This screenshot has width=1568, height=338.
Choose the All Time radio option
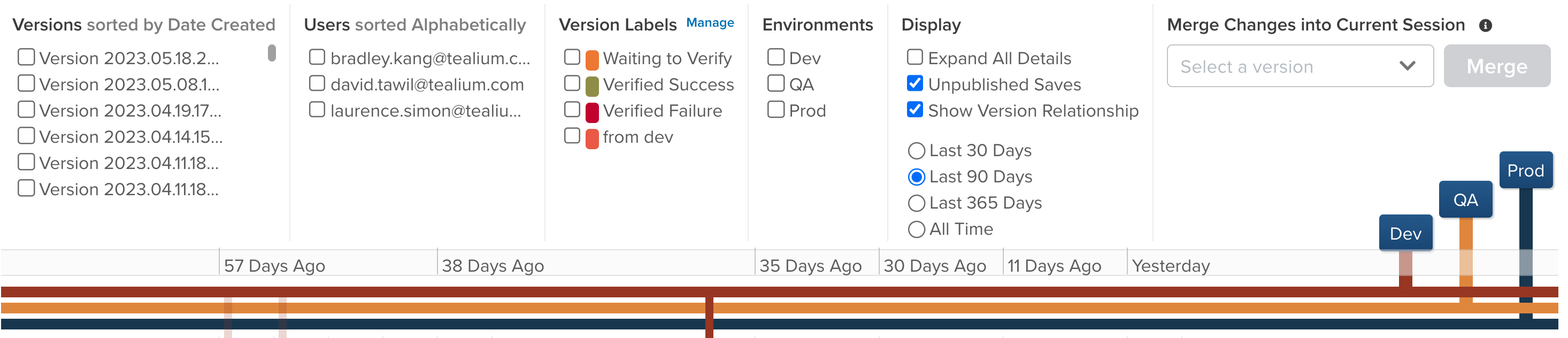[x=916, y=229]
